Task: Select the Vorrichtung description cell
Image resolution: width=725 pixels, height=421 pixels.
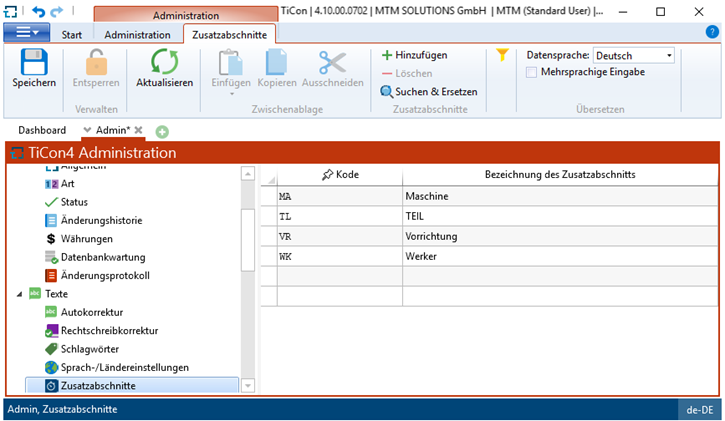Action: 560,237
